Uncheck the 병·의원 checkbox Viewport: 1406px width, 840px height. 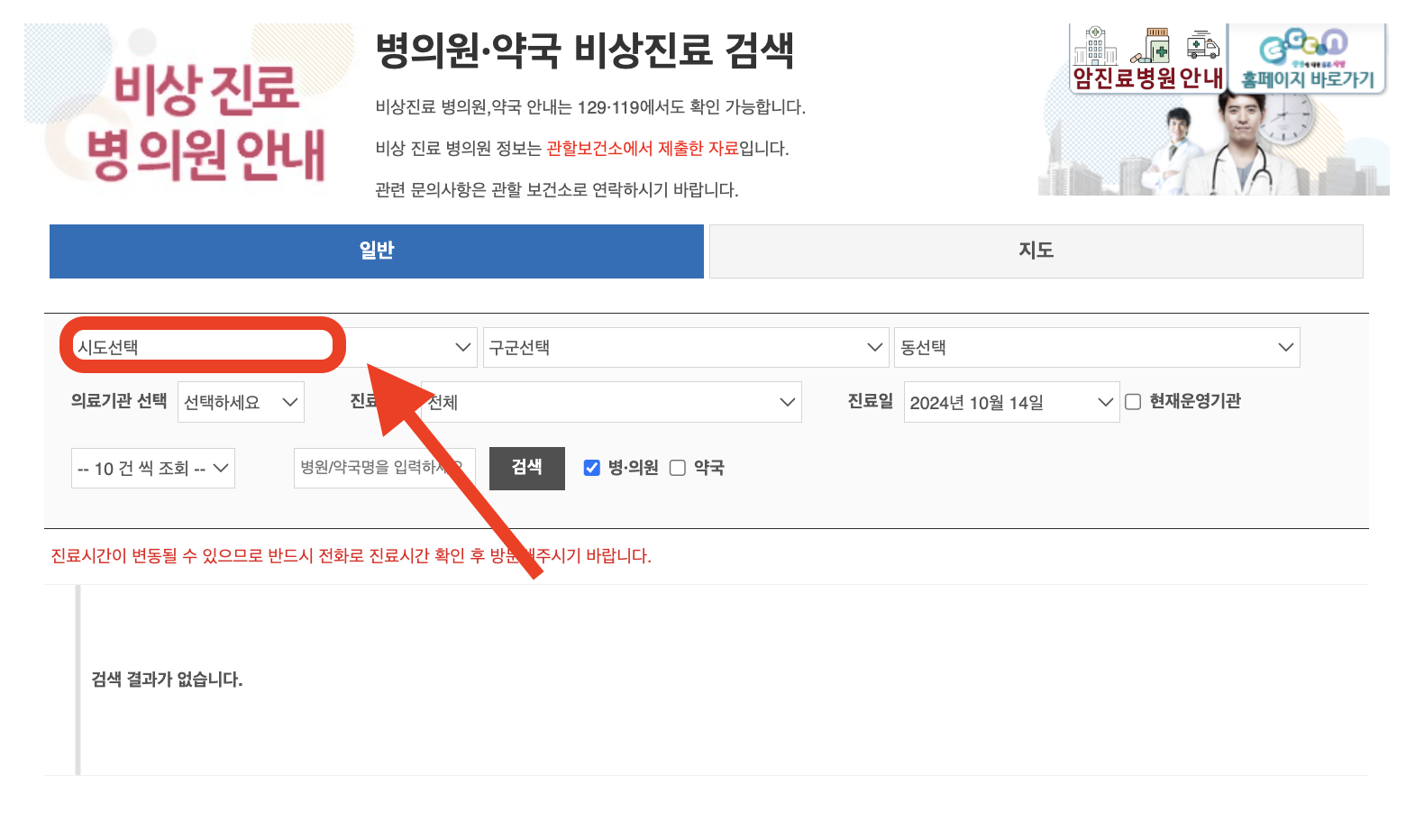click(591, 467)
